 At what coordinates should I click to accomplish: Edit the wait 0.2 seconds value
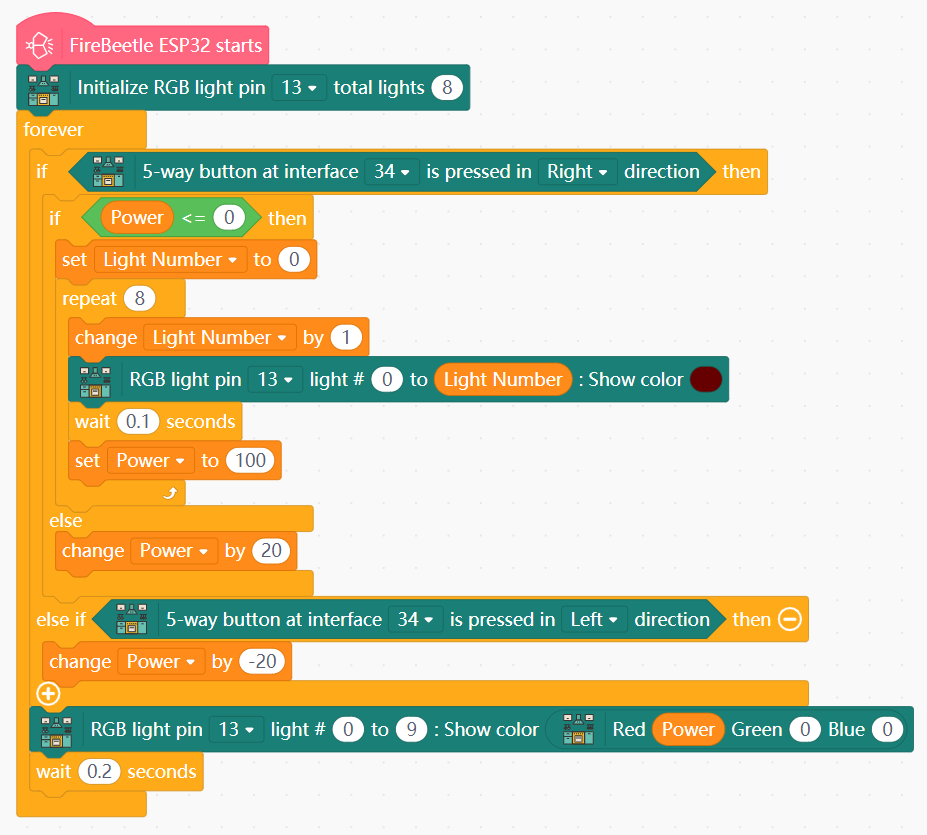(99, 772)
